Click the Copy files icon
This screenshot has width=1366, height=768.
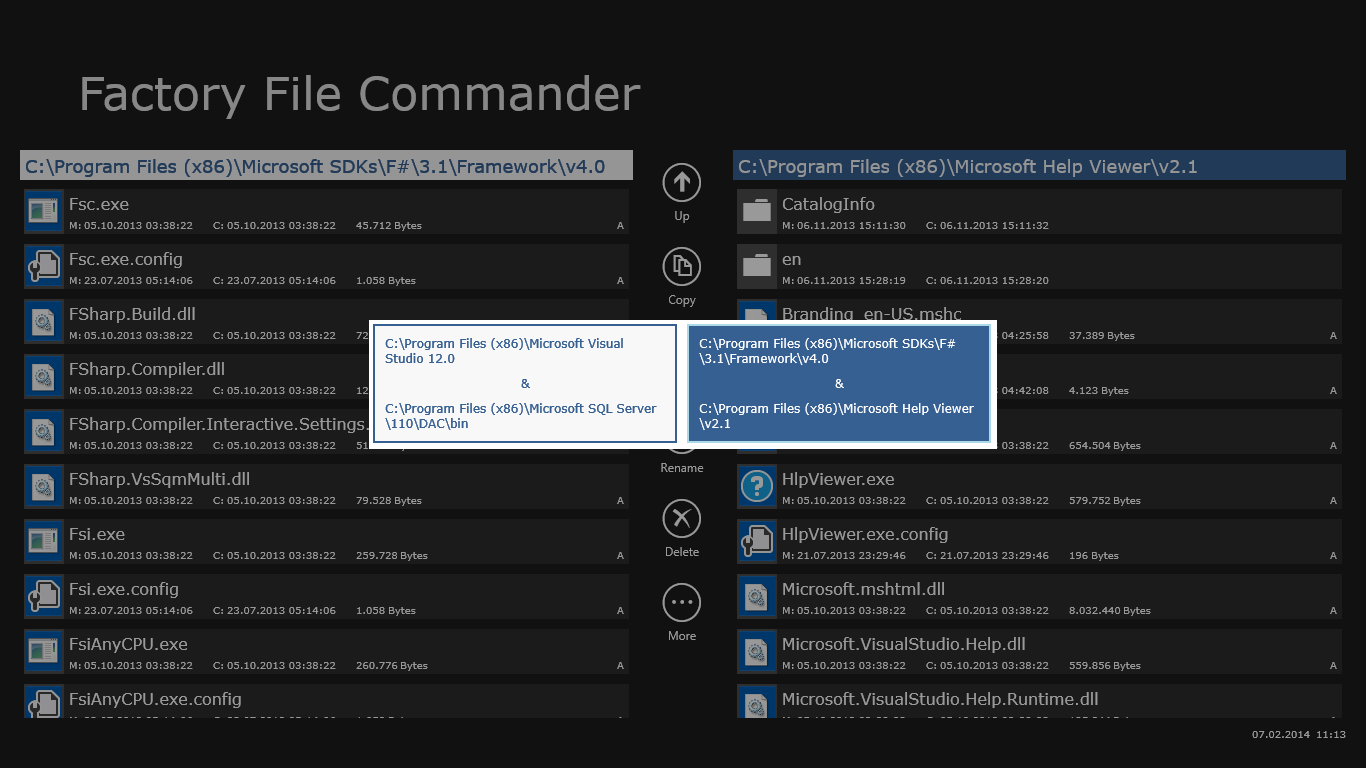click(682, 266)
